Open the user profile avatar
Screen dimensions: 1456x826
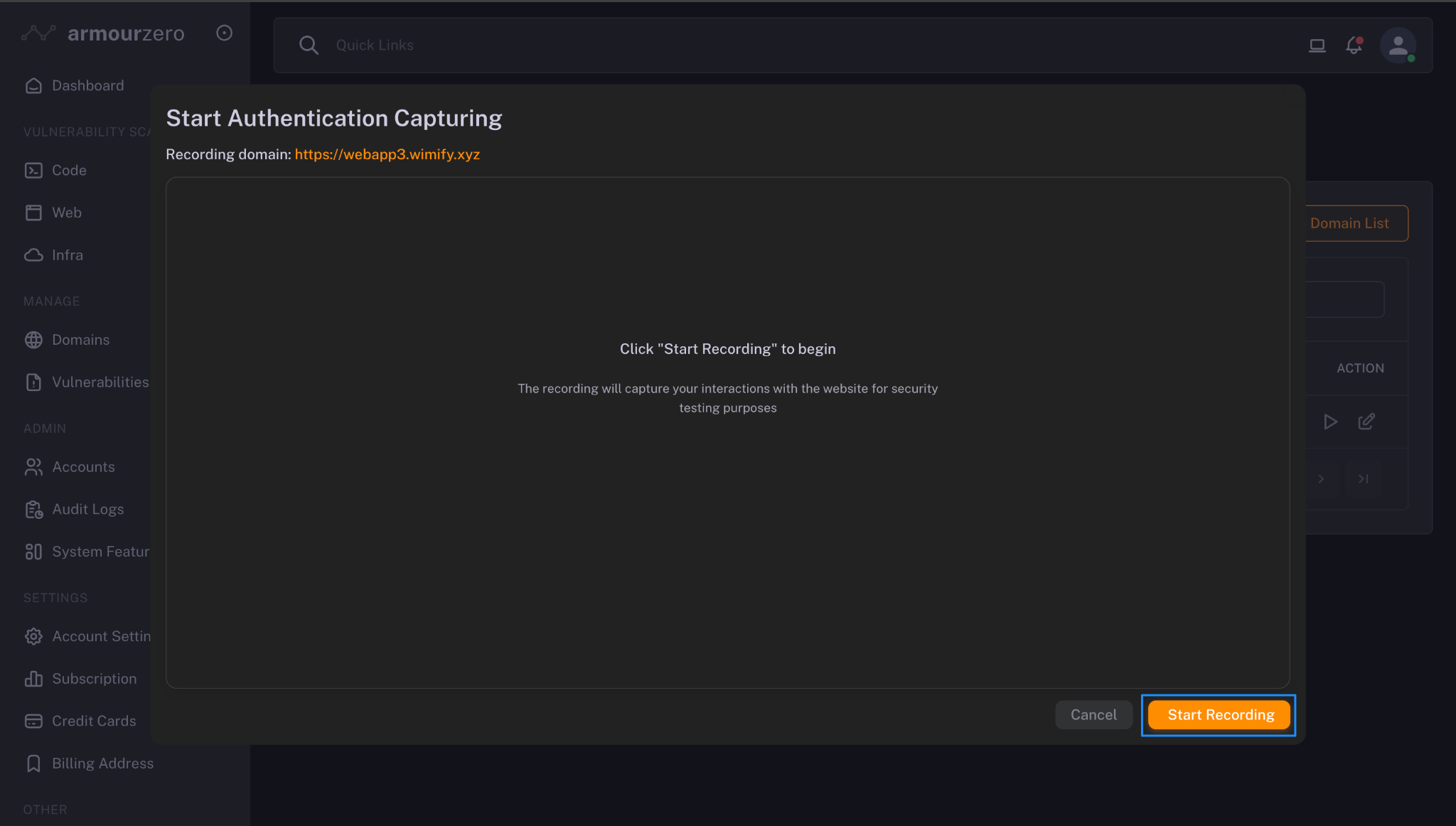click(x=1398, y=45)
